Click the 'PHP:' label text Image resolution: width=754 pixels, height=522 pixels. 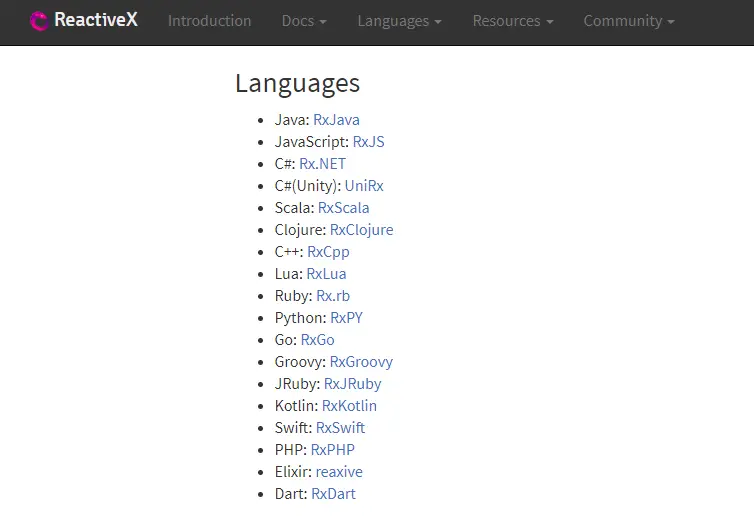click(x=291, y=450)
